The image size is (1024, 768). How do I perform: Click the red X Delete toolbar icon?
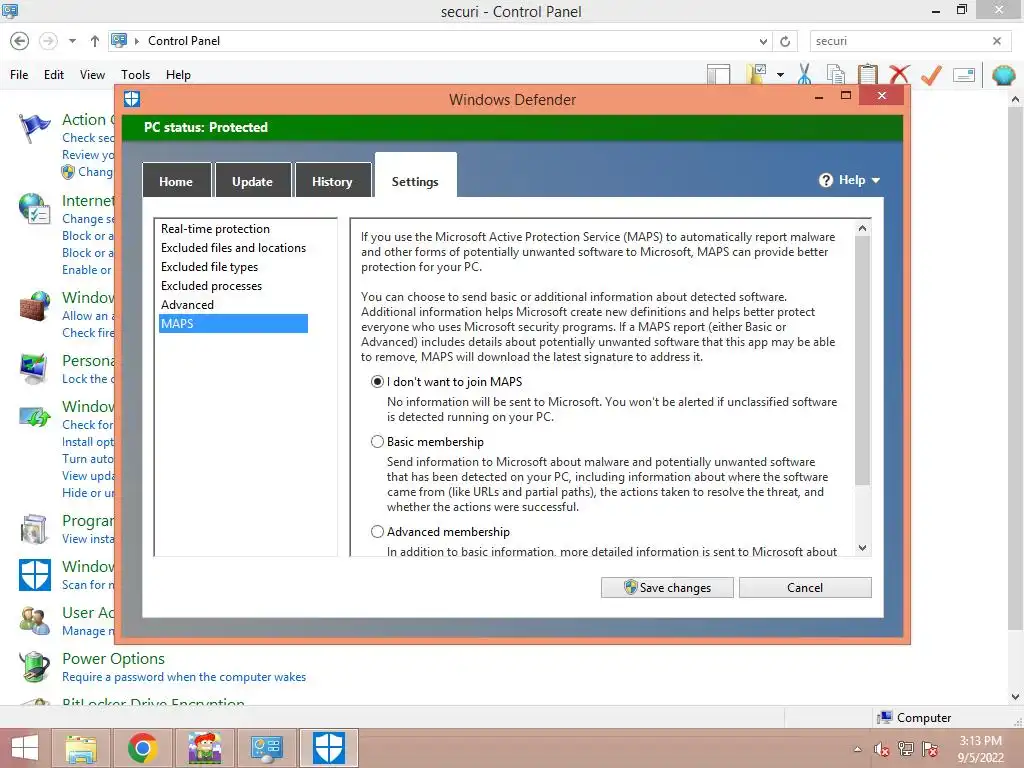click(899, 74)
